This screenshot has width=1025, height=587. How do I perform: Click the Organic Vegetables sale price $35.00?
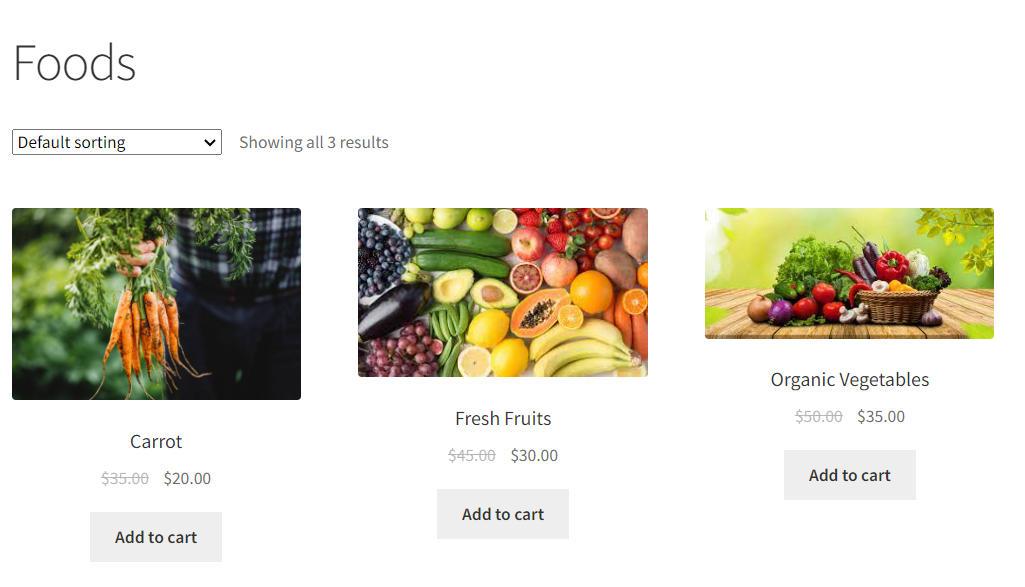[x=881, y=416]
